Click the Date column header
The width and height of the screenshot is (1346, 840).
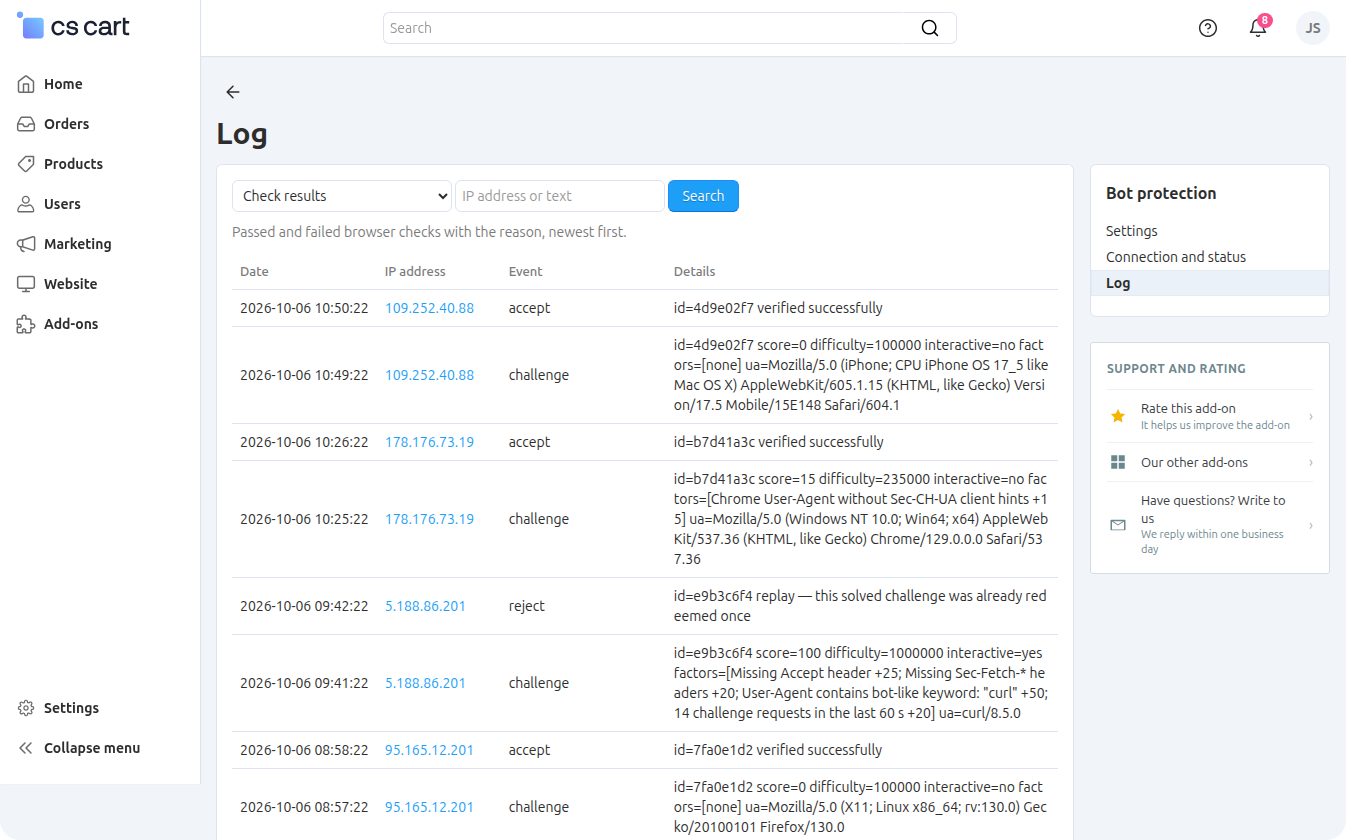[254, 271]
